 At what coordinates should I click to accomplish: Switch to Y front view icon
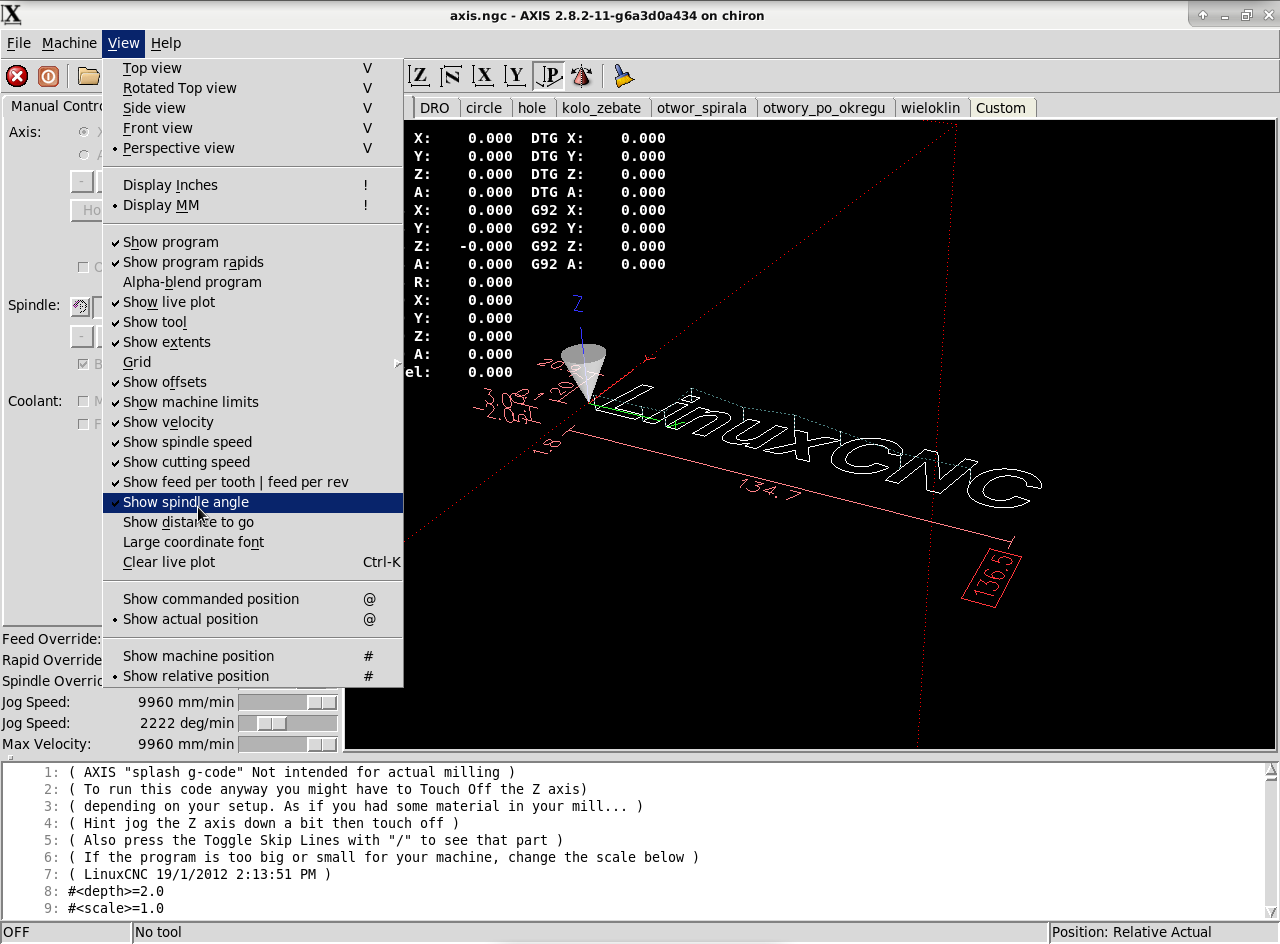pyautogui.click(x=516, y=76)
